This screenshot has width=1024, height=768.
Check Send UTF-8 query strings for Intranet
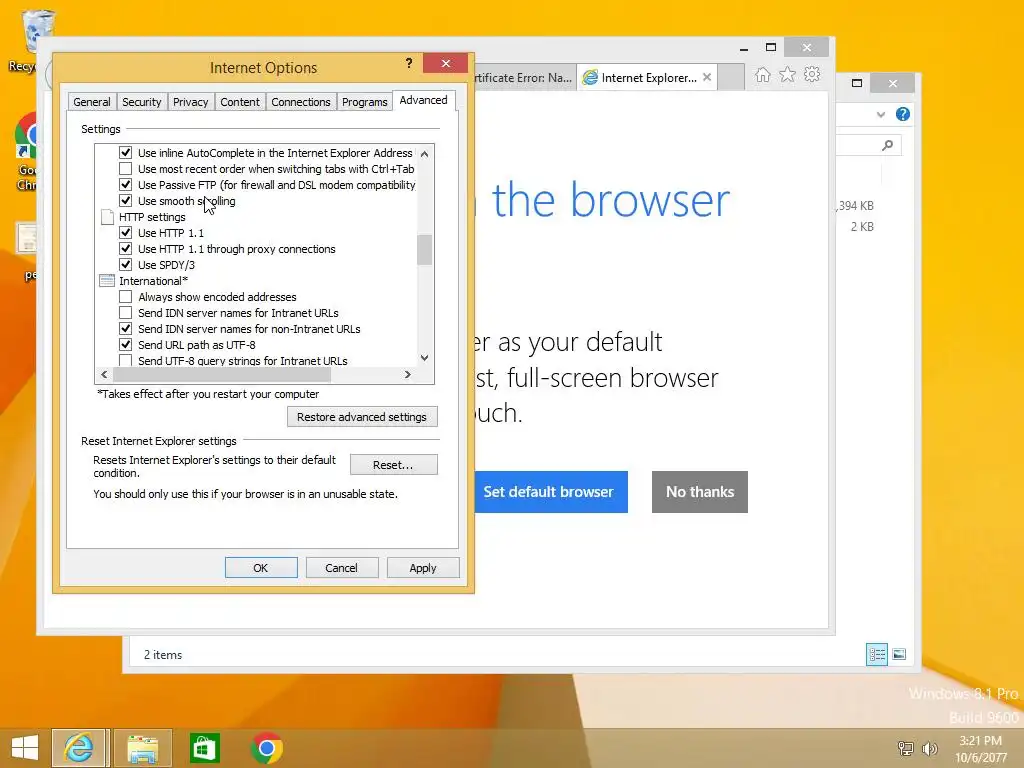(125, 360)
